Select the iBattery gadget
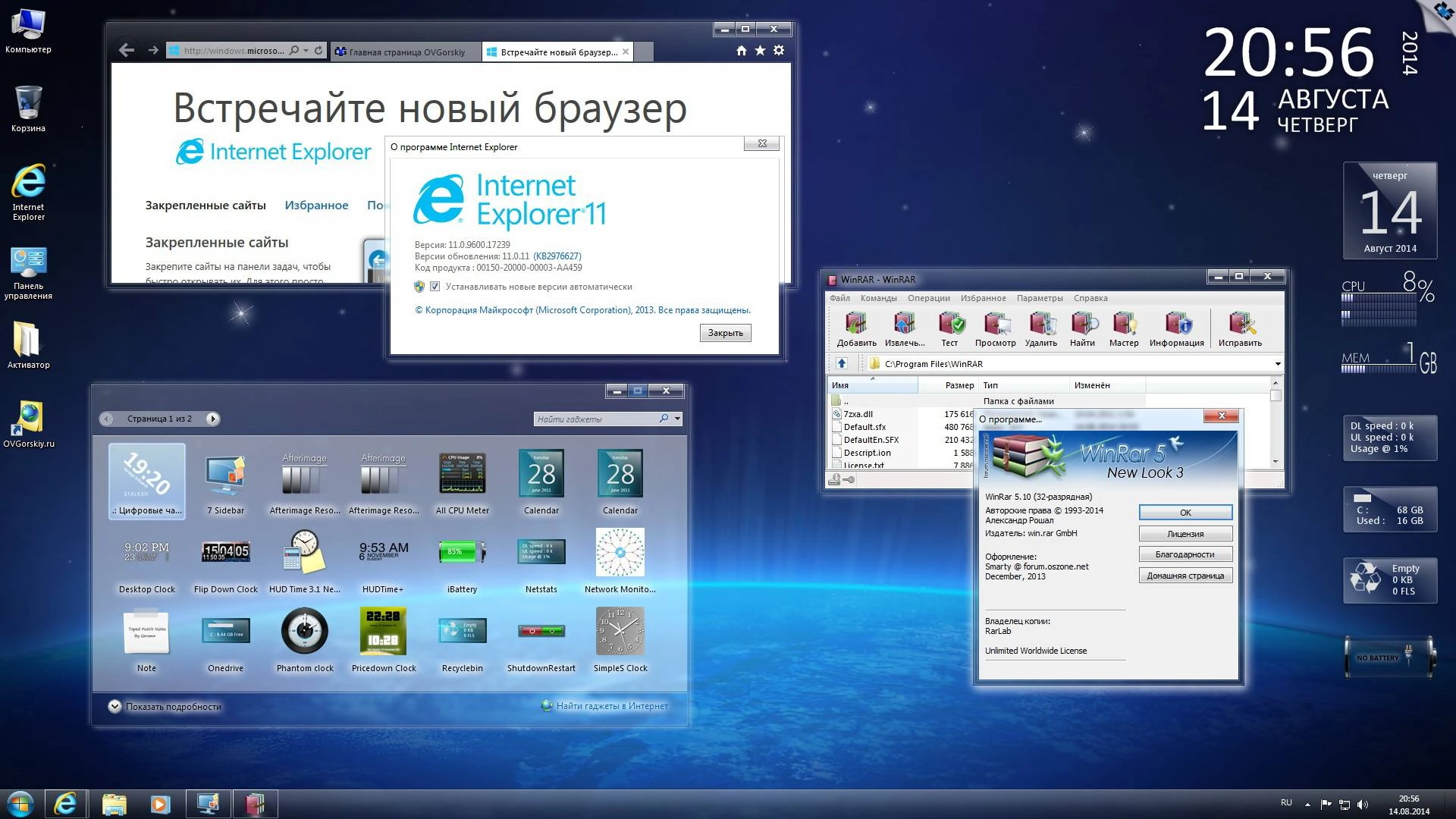The height and width of the screenshot is (819, 1456). 463,562
